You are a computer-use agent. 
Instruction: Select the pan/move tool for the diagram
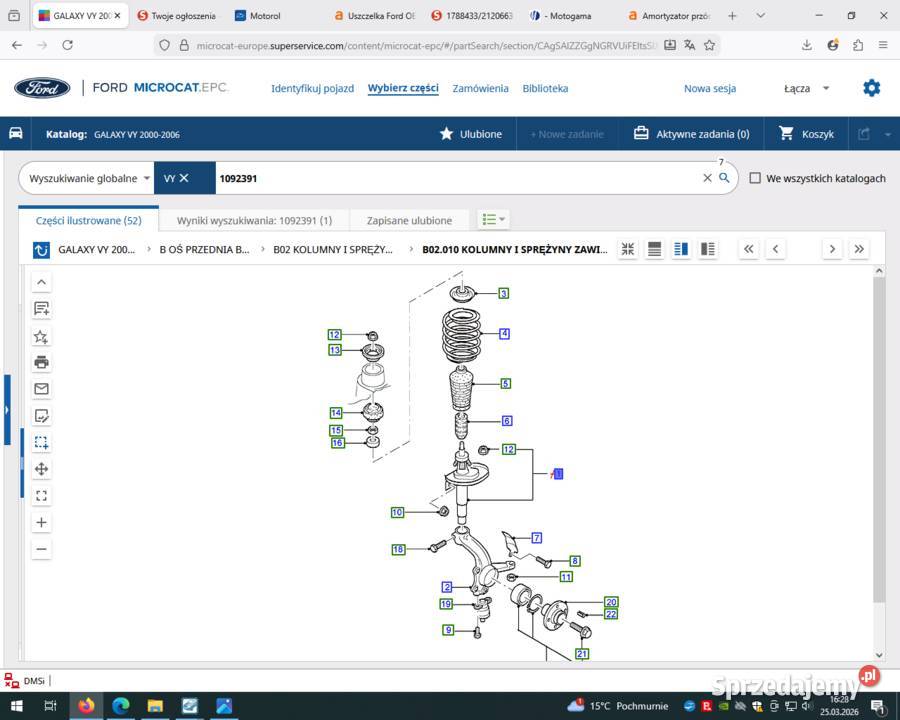pyautogui.click(x=41, y=469)
